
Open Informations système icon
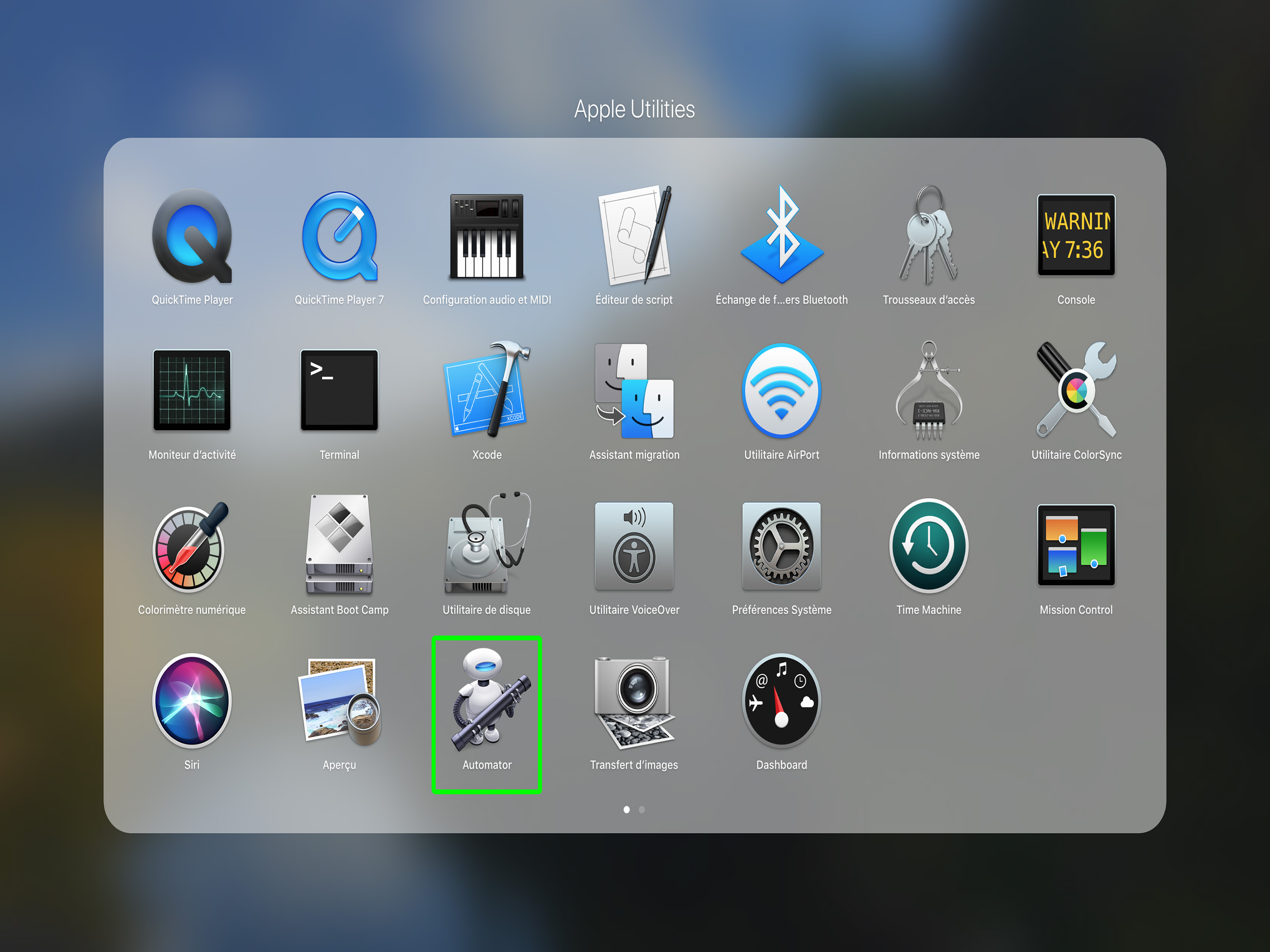click(928, 390)
